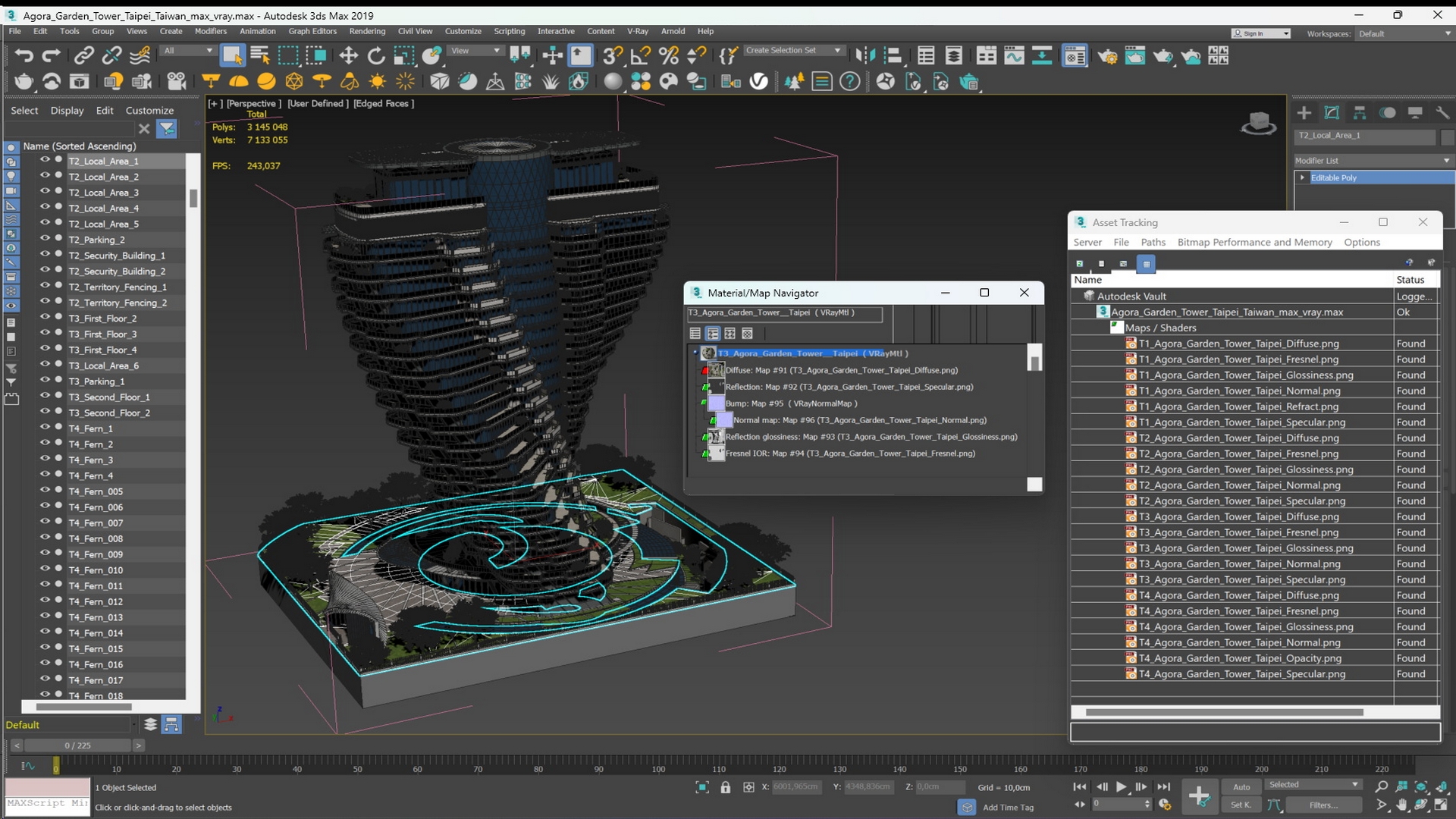Open Render Setup teapot icon
The image size is (1456, 819).
pyautogui.click(x=1107, y=55)
